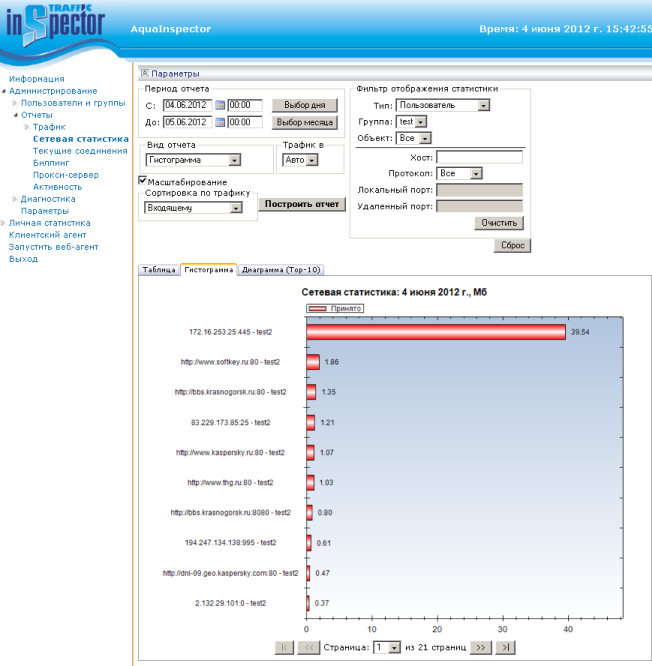Click the Клиентский агент link

(x=48, y=235)
